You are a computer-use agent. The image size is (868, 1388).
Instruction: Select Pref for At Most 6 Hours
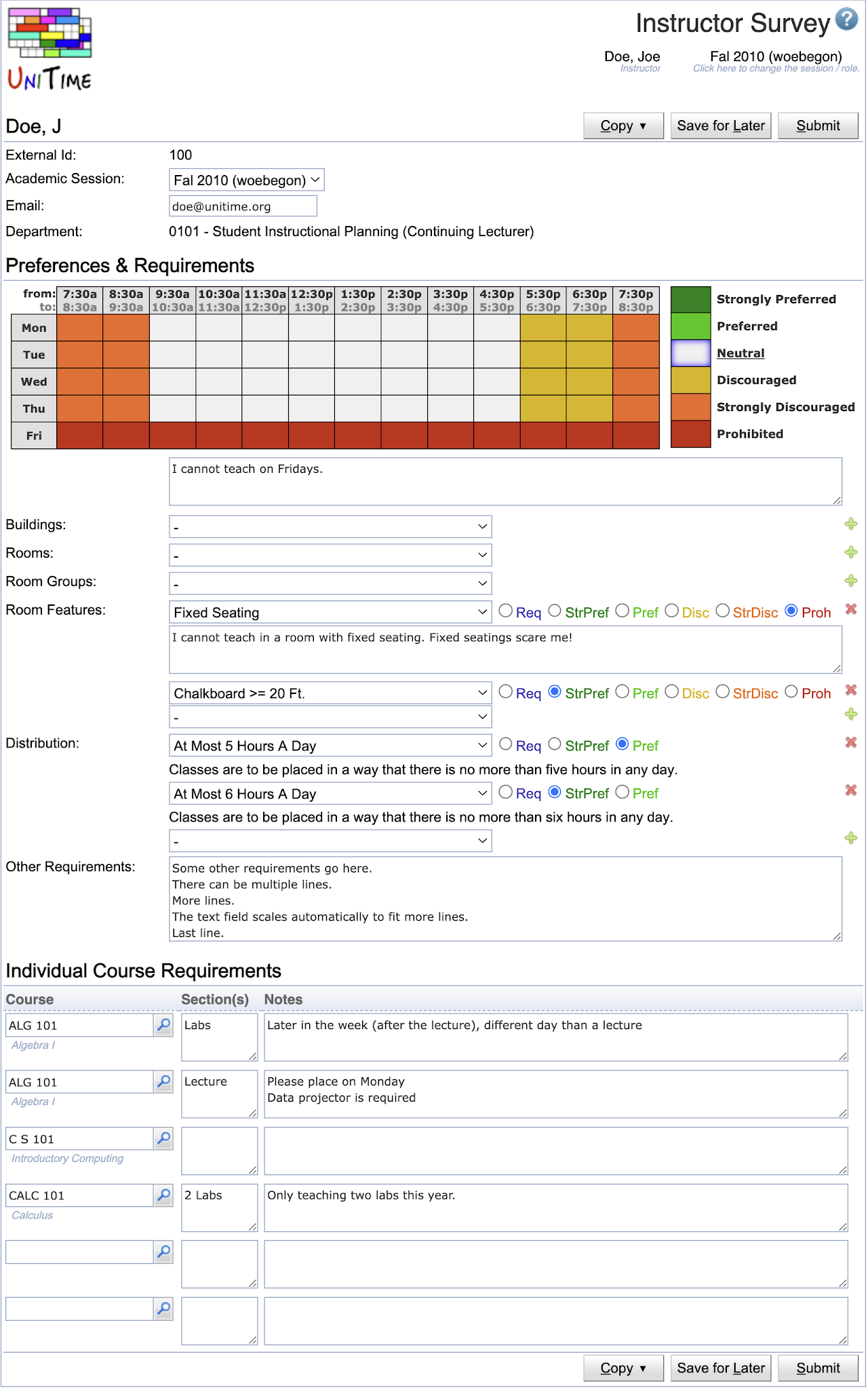623,792
